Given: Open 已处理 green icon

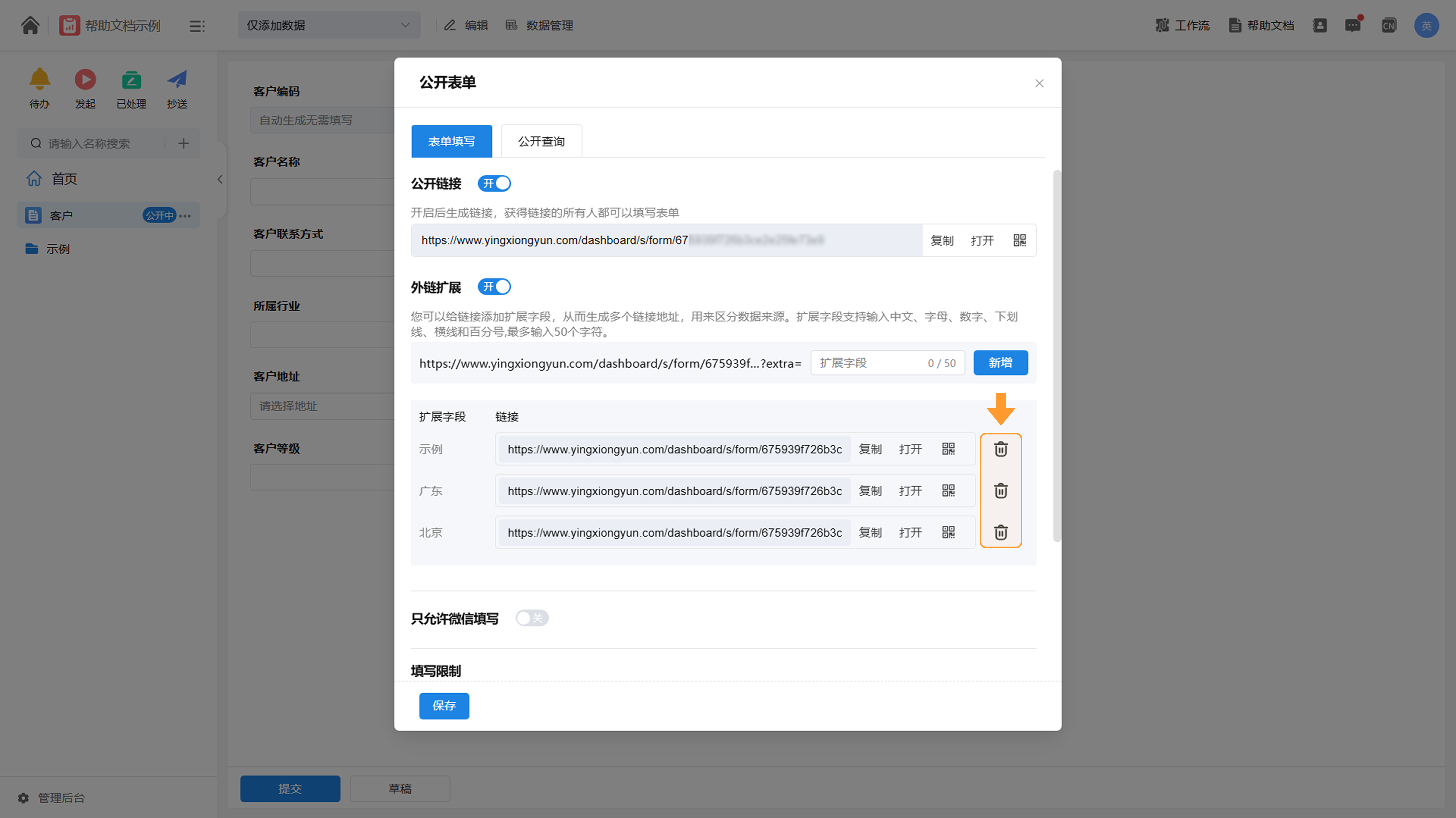Looking at the screenshot, I should (x=131, y=80).
